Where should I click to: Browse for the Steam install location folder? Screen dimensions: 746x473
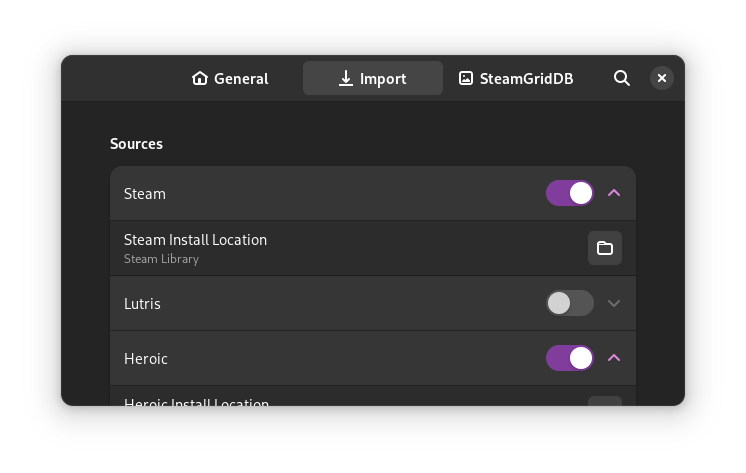(x=605, y=248)
